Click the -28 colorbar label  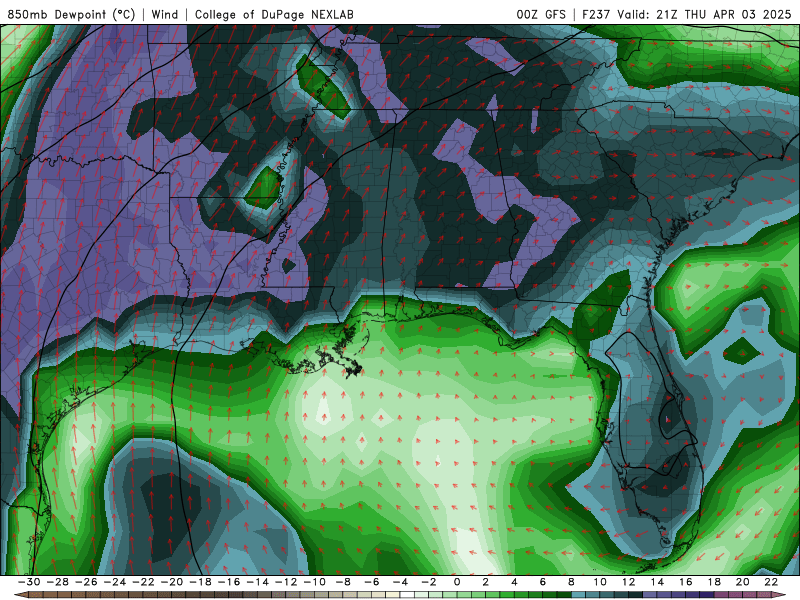[58, 582]
